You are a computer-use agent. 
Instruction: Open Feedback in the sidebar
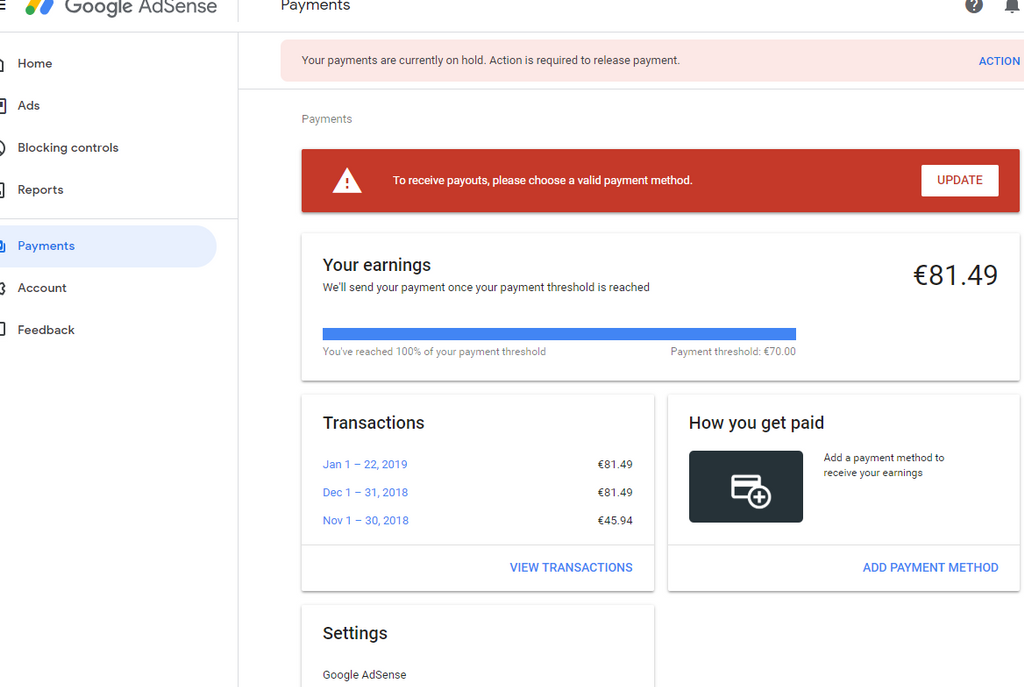(x=46, y=330)
